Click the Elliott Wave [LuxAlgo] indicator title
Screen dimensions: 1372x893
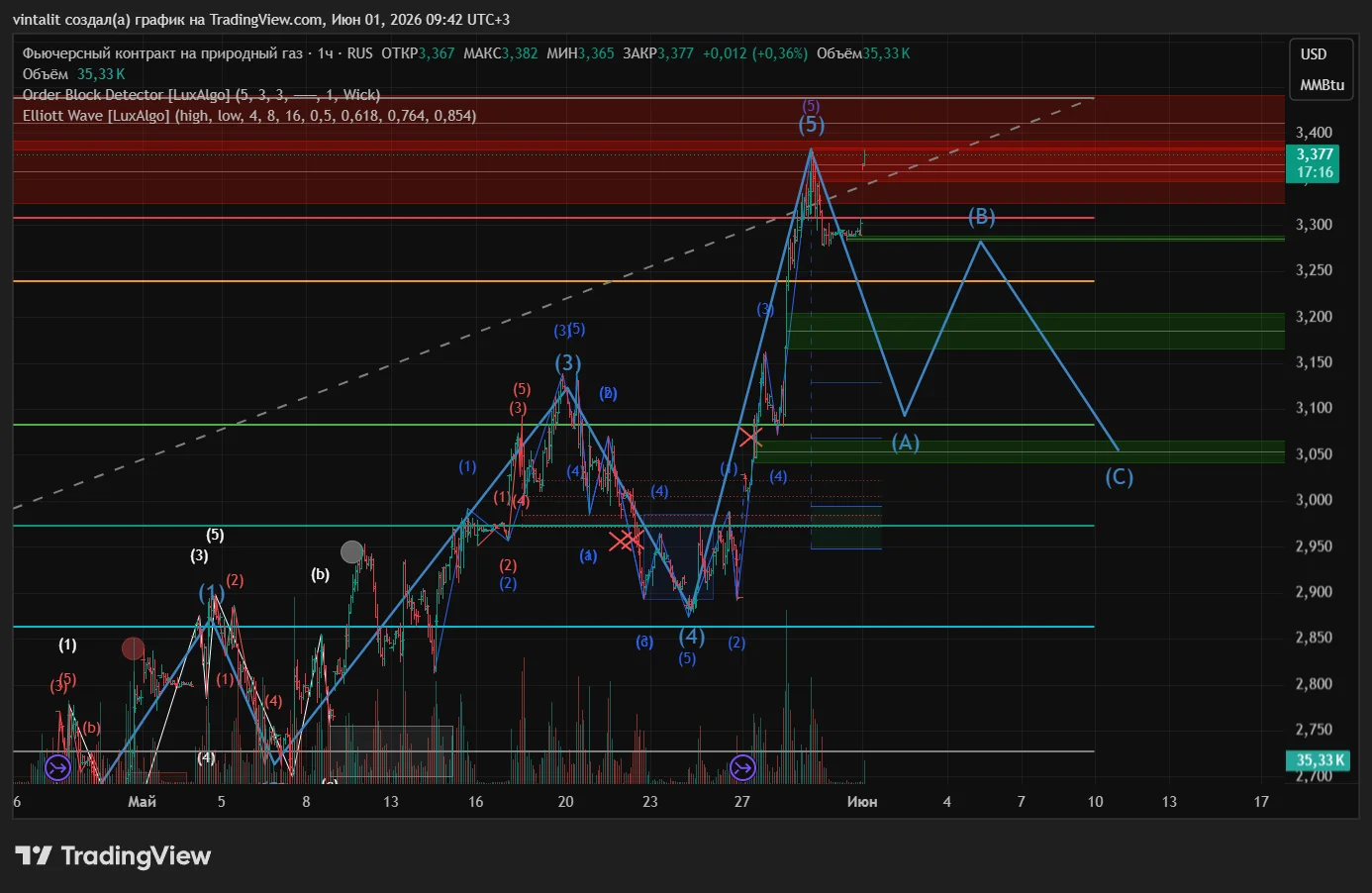(249, 116)
